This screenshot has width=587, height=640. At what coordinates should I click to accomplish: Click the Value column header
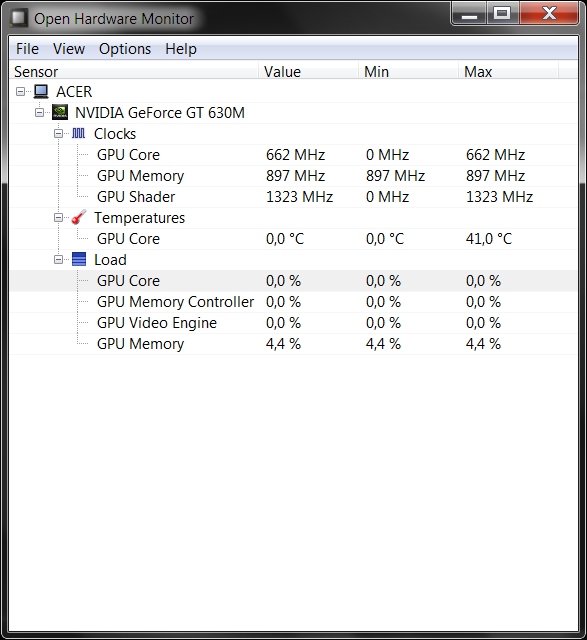click(309, 71)
